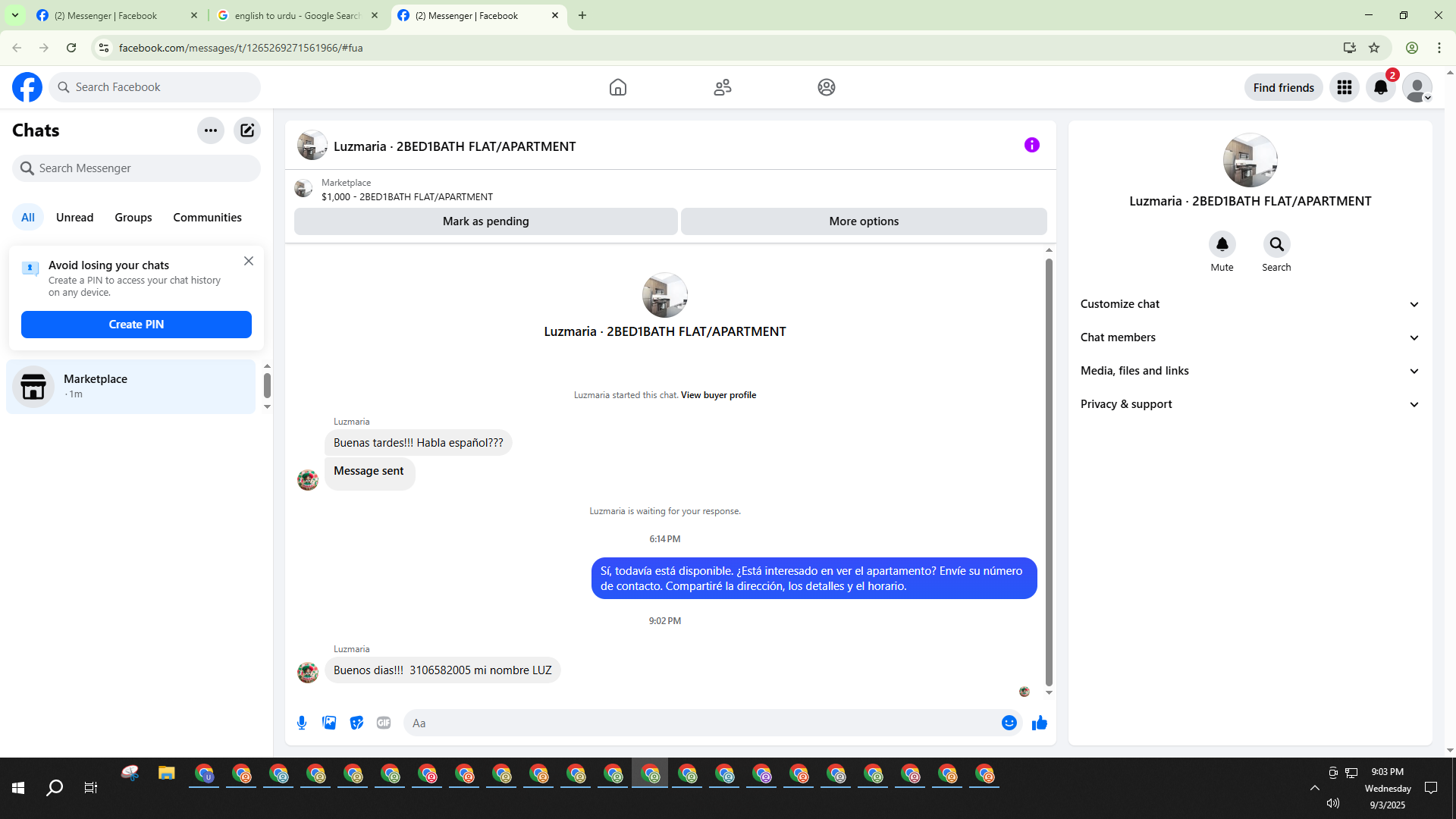Open the Friends icon in top navigation
1456x819 pixels.
tap(723, 87)
